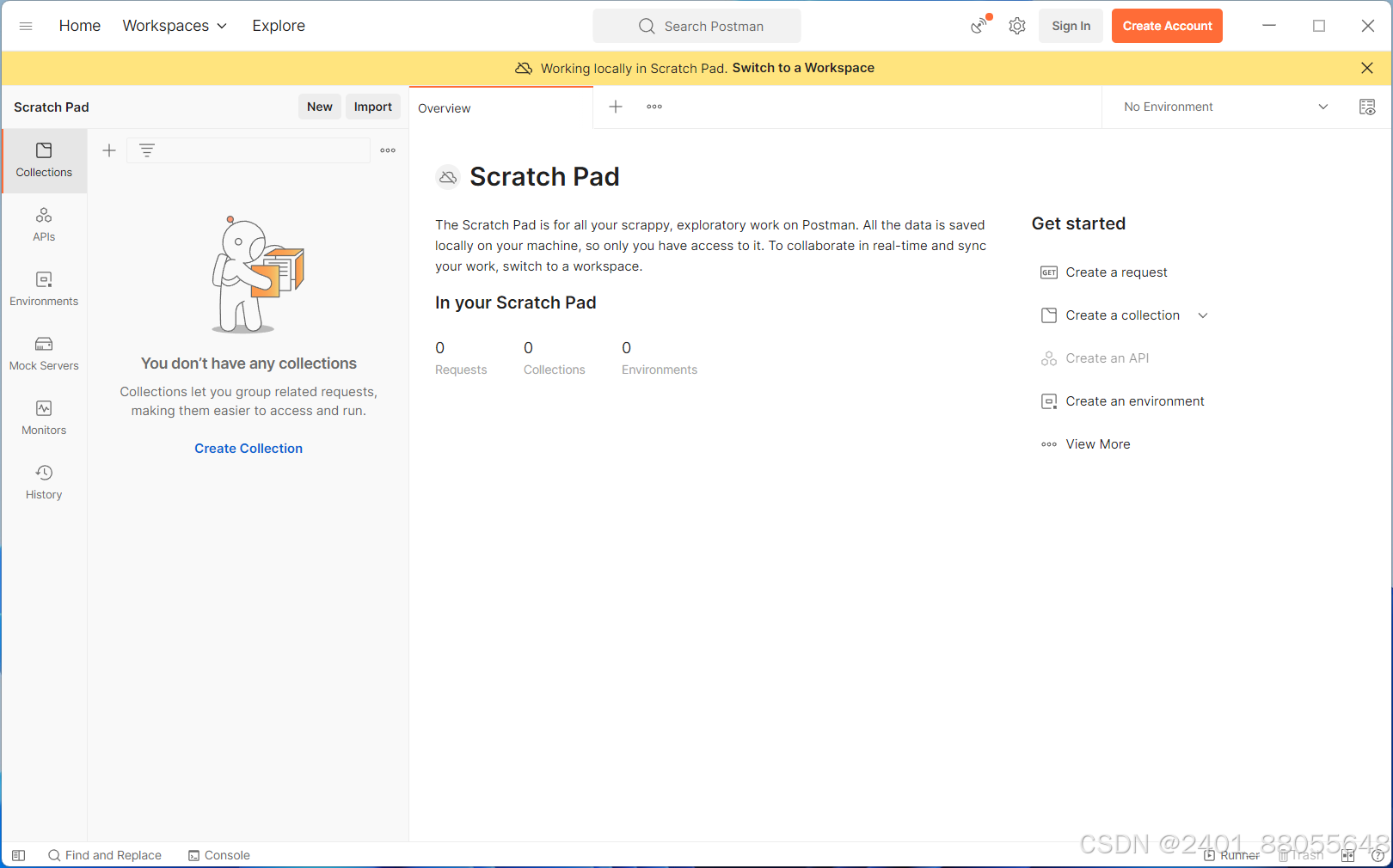Image resolution: width=1393 pixels, height=868 pixels.
Task: Click the 0 Requests count
Action: 461,358
